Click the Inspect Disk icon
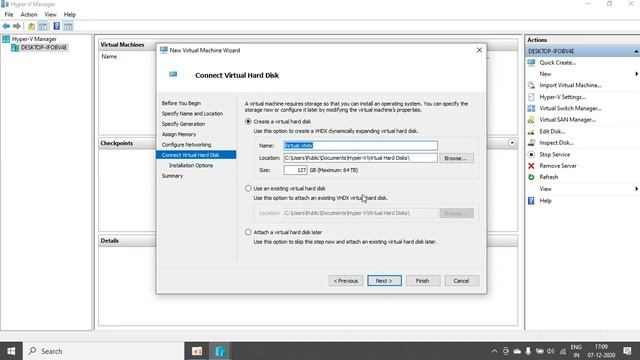Image resolution: width=640 pixels, height=360 pixels. click(x=531, y=142)
